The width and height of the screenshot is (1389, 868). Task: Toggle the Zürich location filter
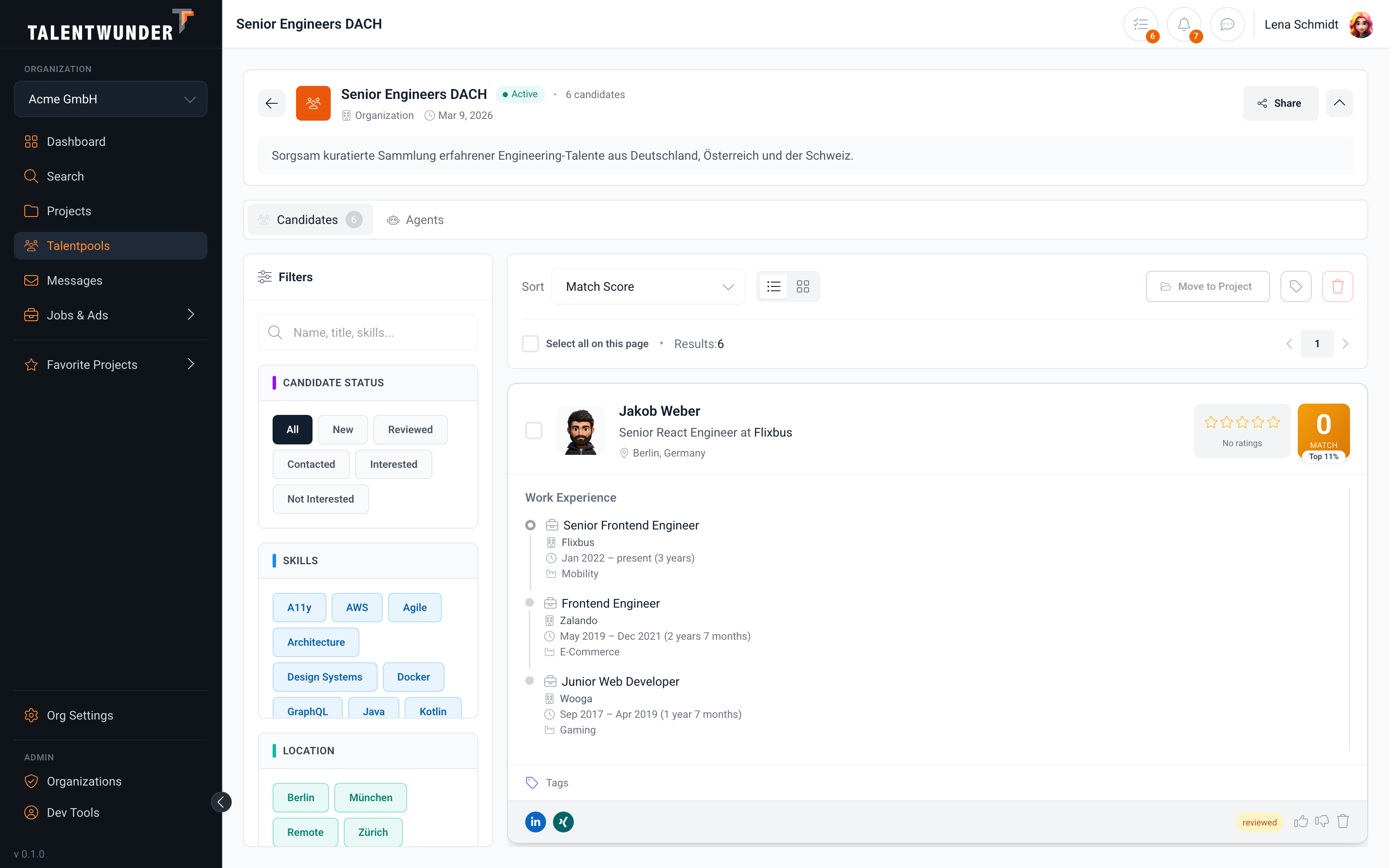tap(373, 832)
